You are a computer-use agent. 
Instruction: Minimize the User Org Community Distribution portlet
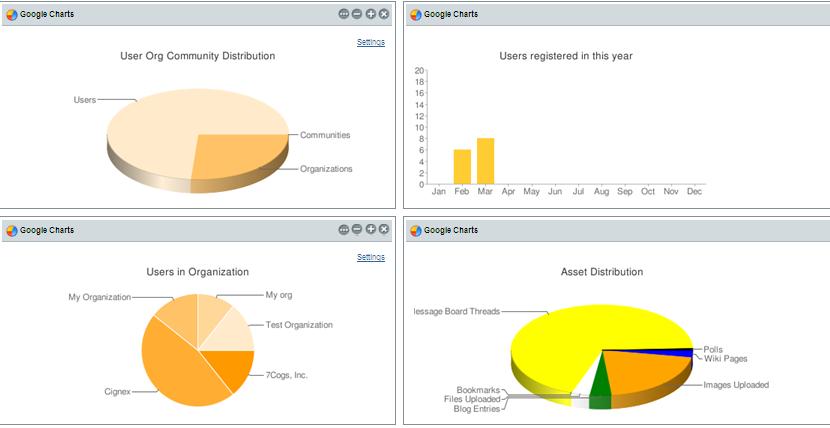[357, 14]
